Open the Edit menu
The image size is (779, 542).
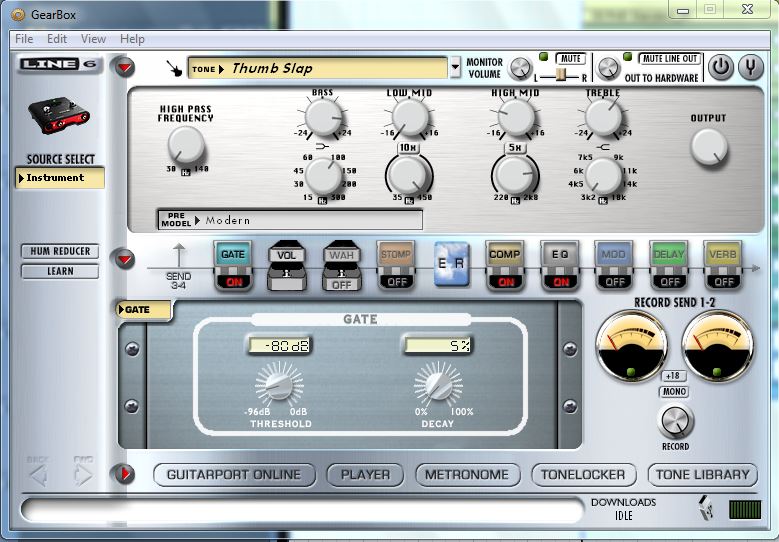(57, 39)
